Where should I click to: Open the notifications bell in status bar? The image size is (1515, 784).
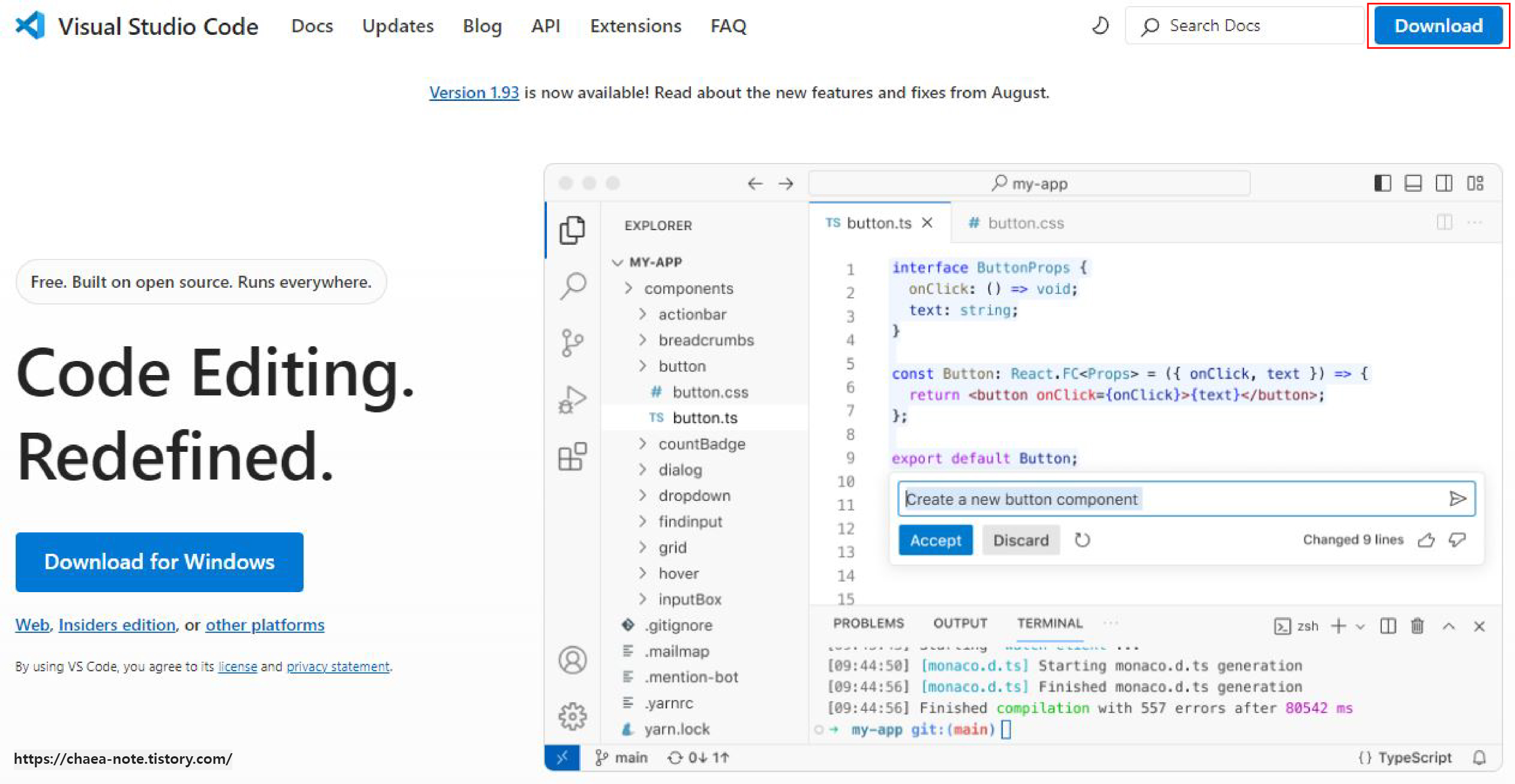(1480, 758)
